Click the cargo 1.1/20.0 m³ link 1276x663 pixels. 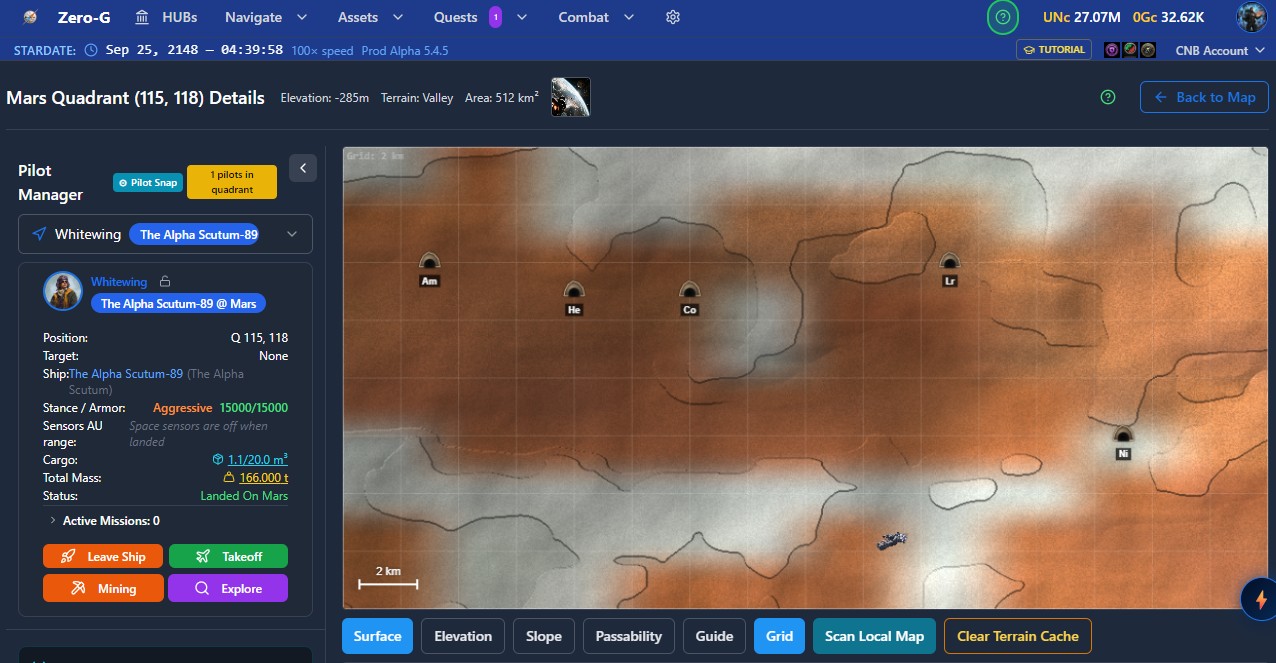coord(258,460)
